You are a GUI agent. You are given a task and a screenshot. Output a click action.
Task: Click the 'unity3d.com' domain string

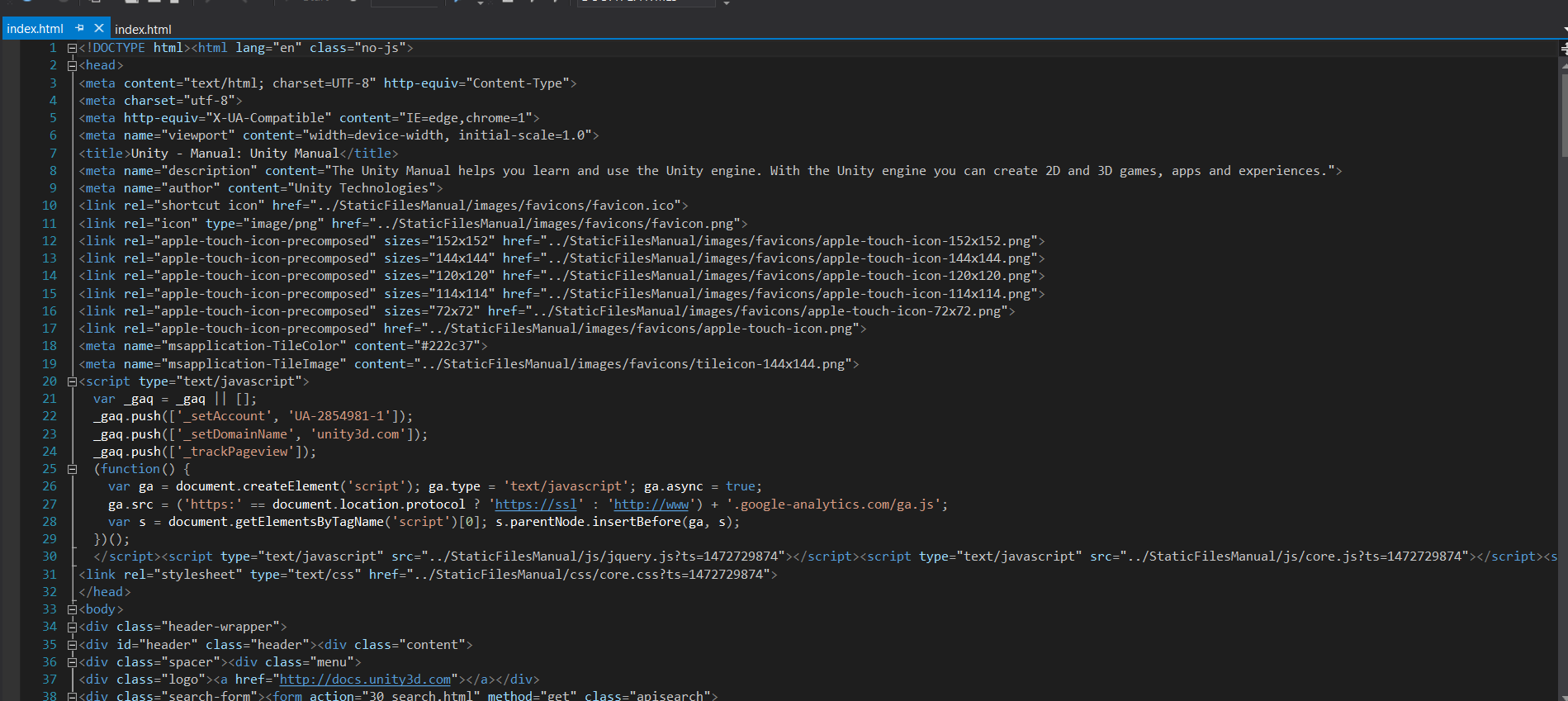point(358,434)
